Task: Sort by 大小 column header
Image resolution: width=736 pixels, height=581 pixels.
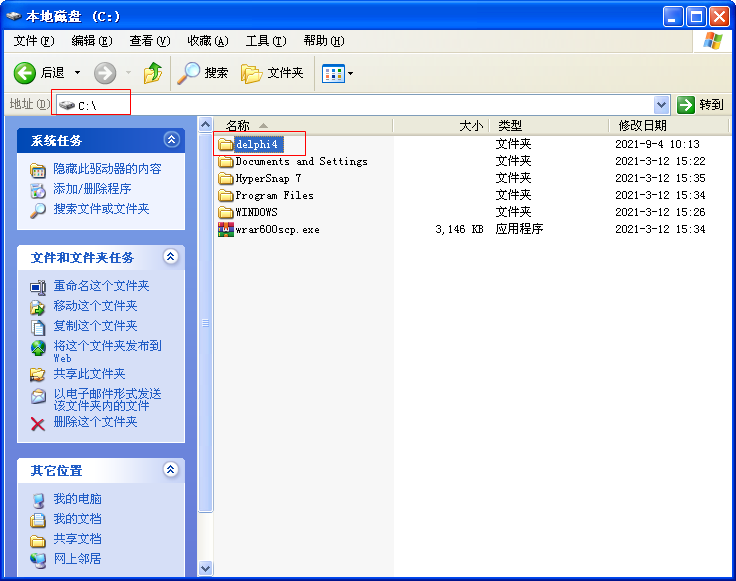Action: pyautogui.click(x=441, y=126)
